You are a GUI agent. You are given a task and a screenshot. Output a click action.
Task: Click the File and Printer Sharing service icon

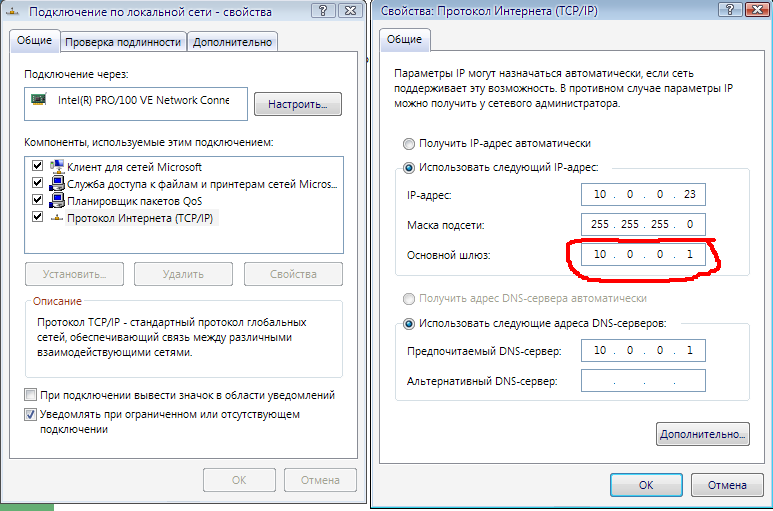click(57, 184)
